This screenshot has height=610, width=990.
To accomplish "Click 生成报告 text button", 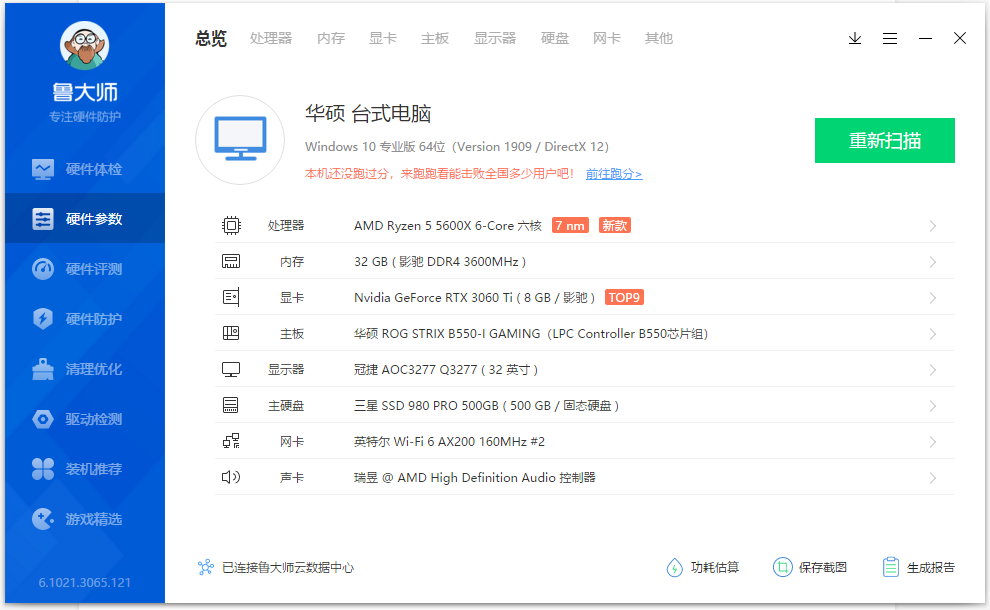I will click(931, 567).
